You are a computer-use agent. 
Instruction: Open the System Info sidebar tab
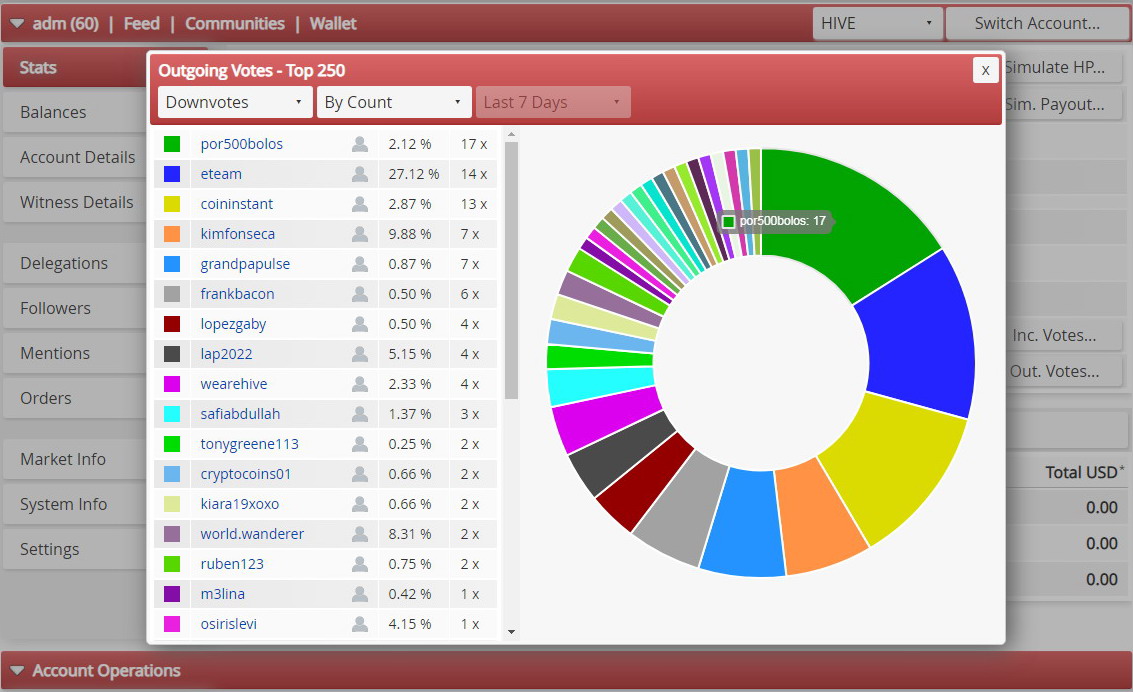click(75, 504)
